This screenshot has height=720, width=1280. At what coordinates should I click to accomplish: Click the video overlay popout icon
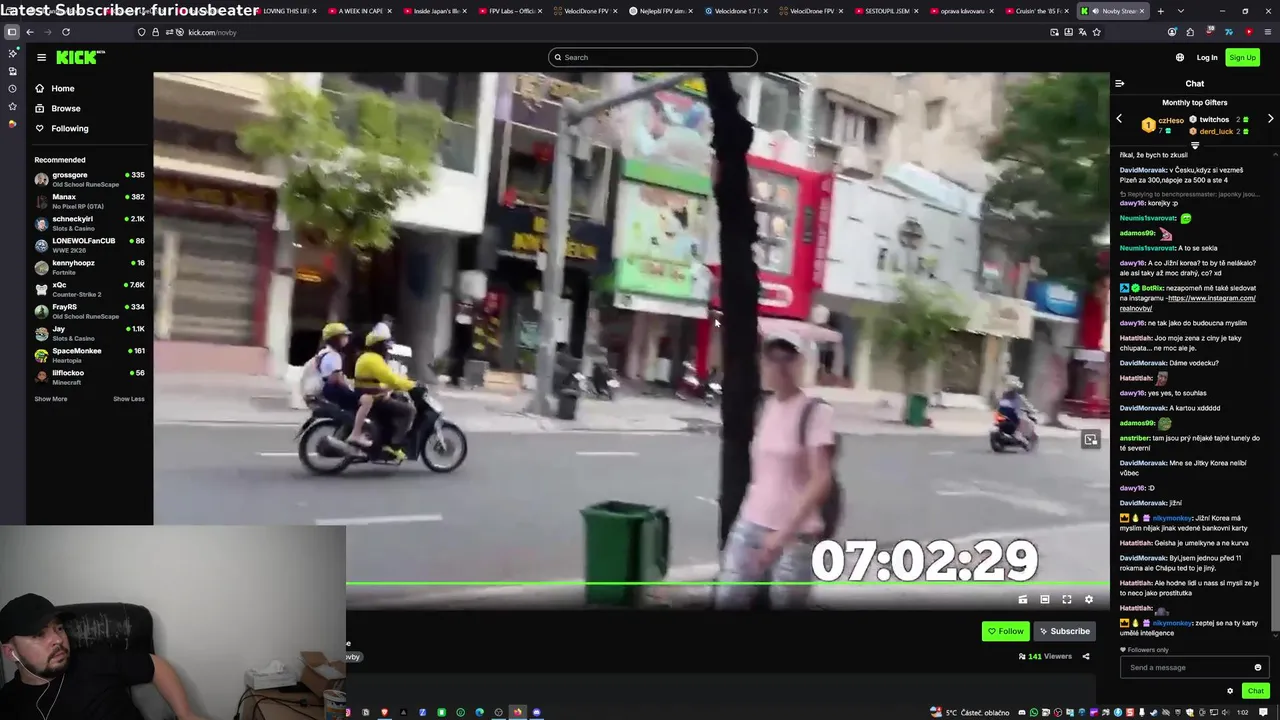1091,439
